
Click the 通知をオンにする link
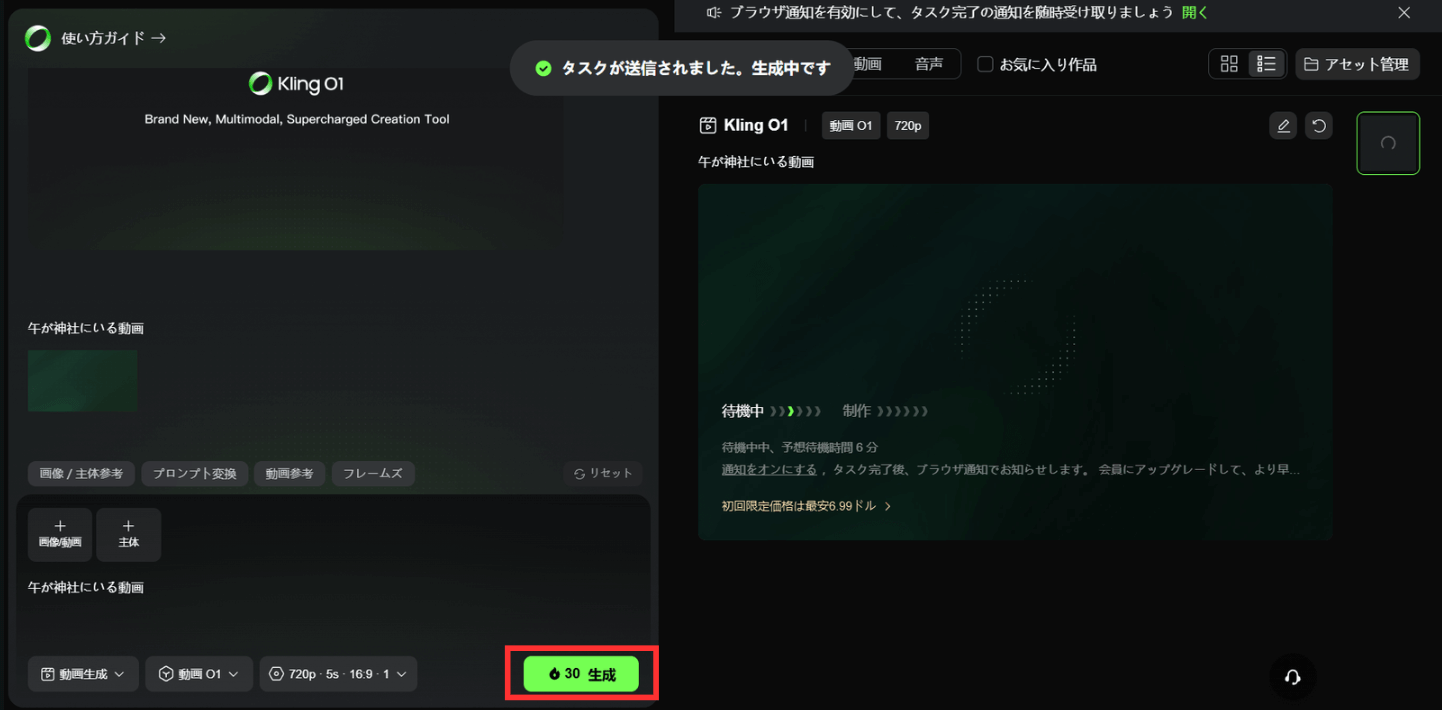coord(768,469)
